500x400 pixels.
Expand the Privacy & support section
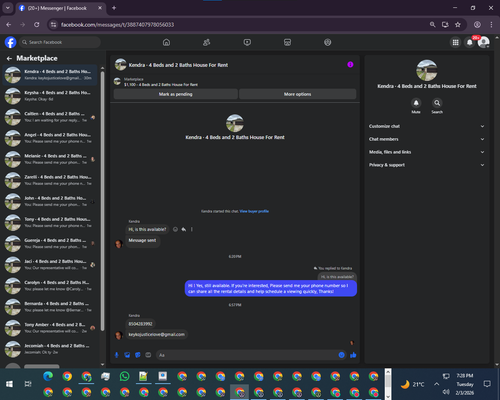point(427,165)
